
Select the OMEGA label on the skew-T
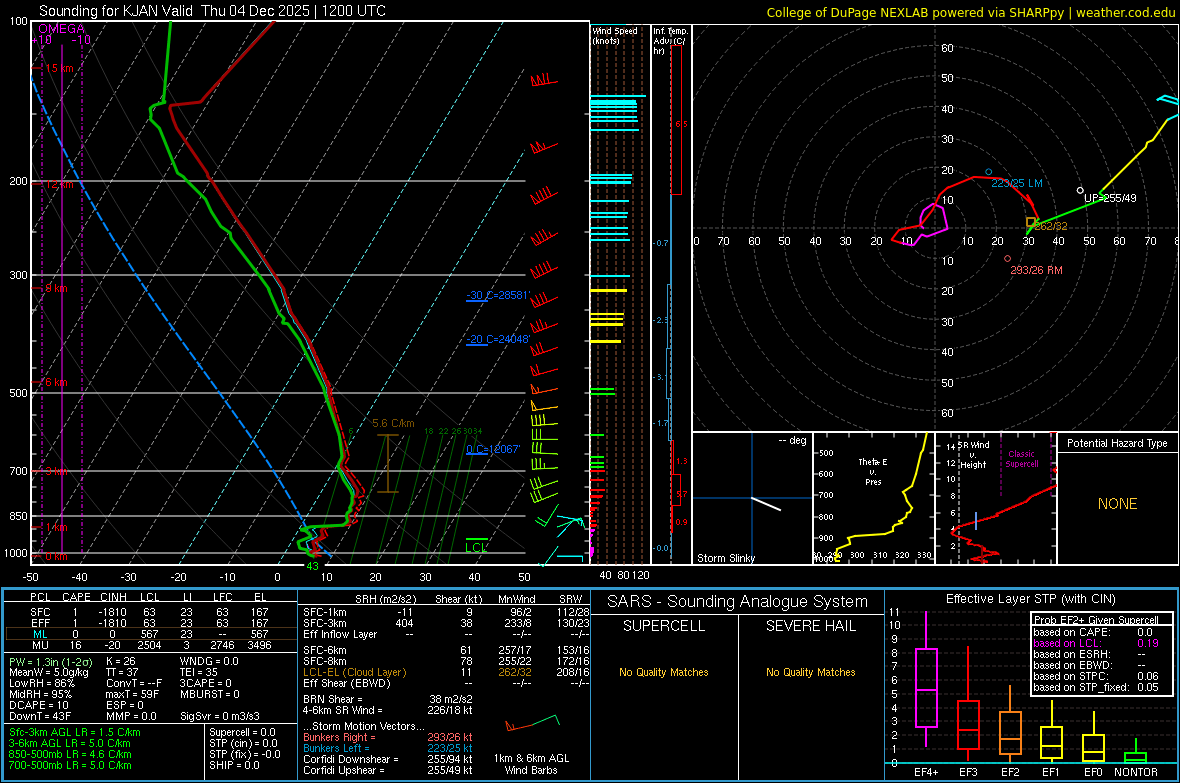(x=62, y=29)
